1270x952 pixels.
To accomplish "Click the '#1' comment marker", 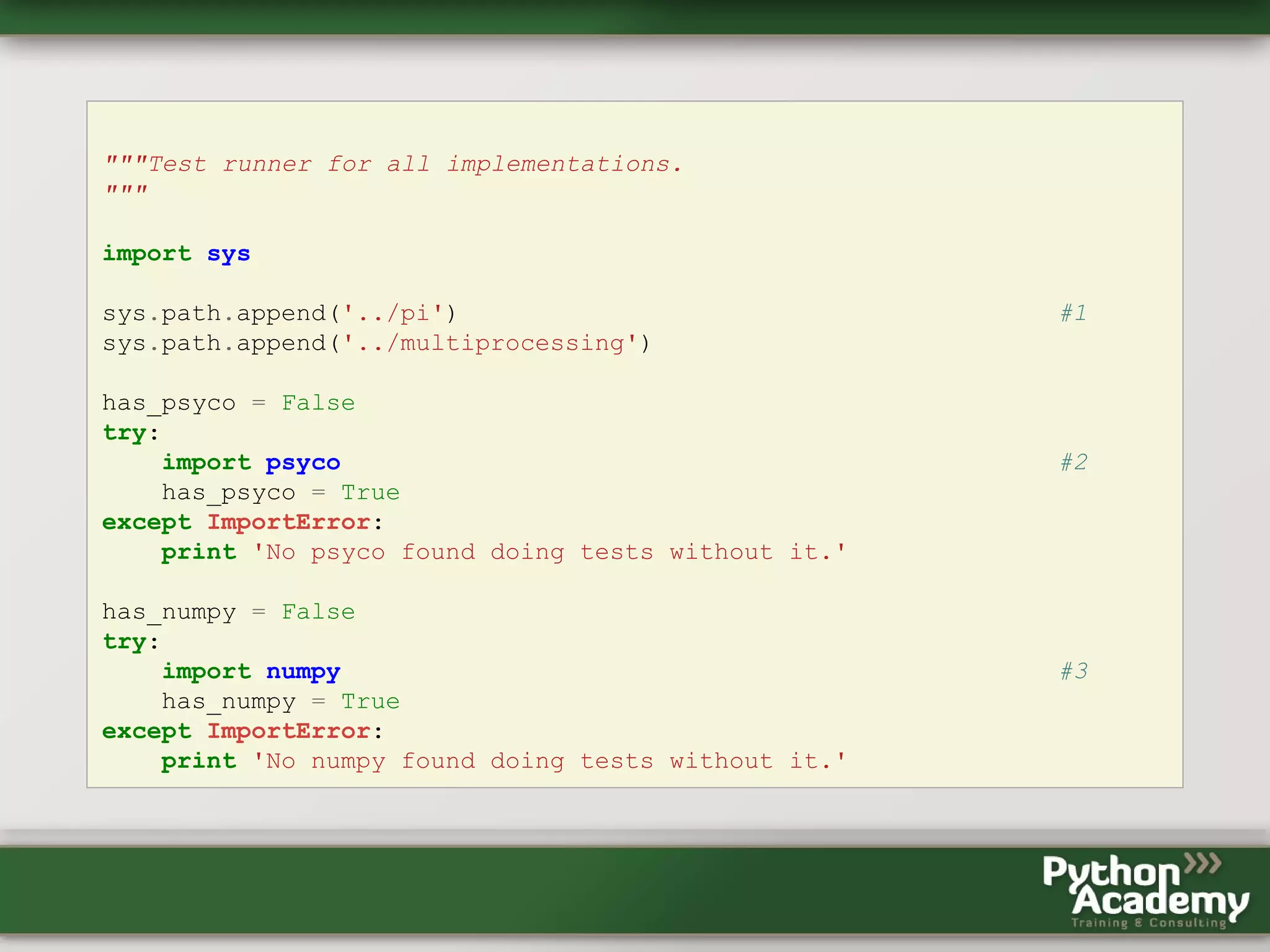I will pos(1073,313).
